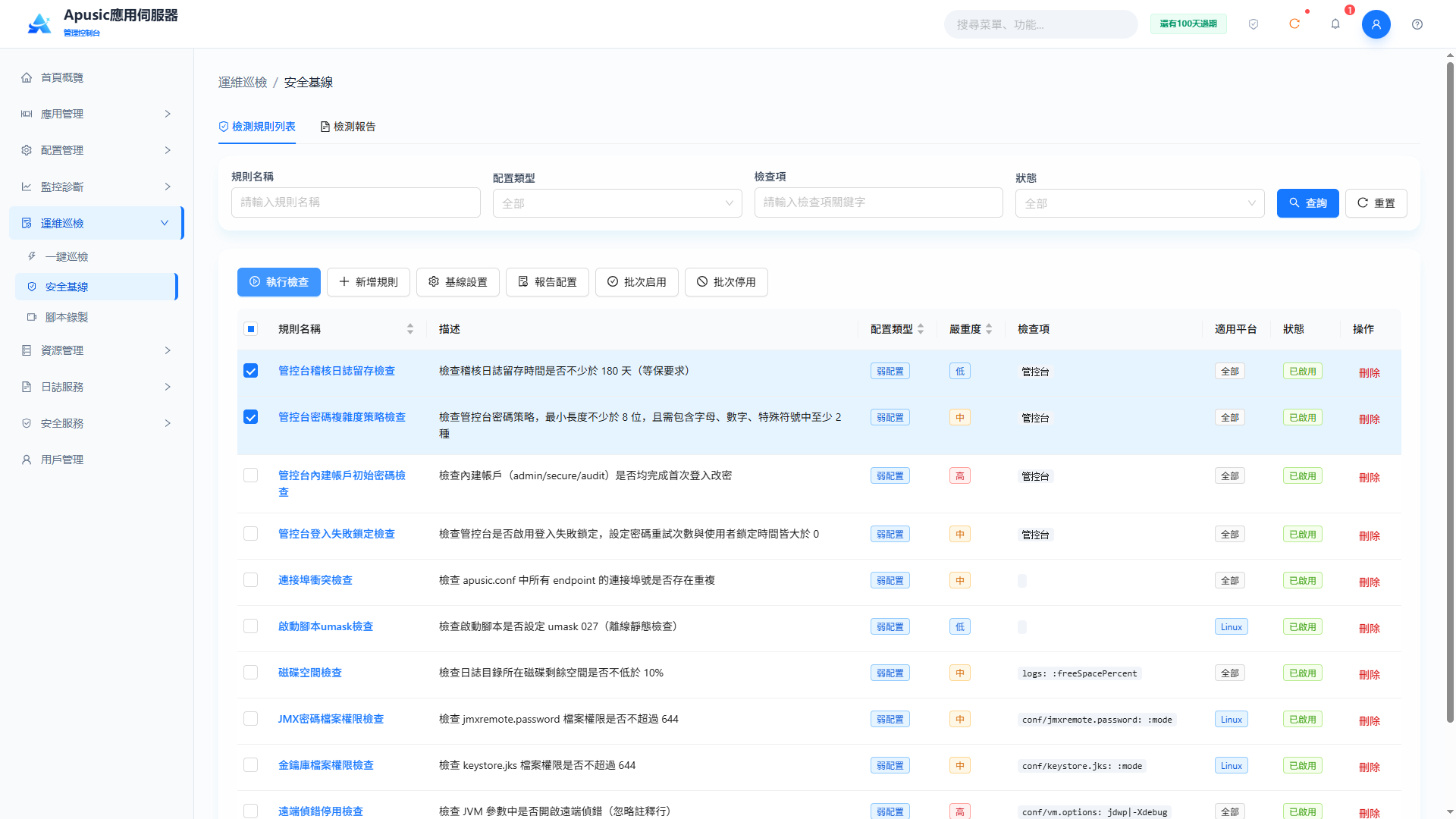Viewport: 1456px width, 819px height.
Task: Click the blue 查詢 button
Action: pyautogui.click(x=1308, y=203)
